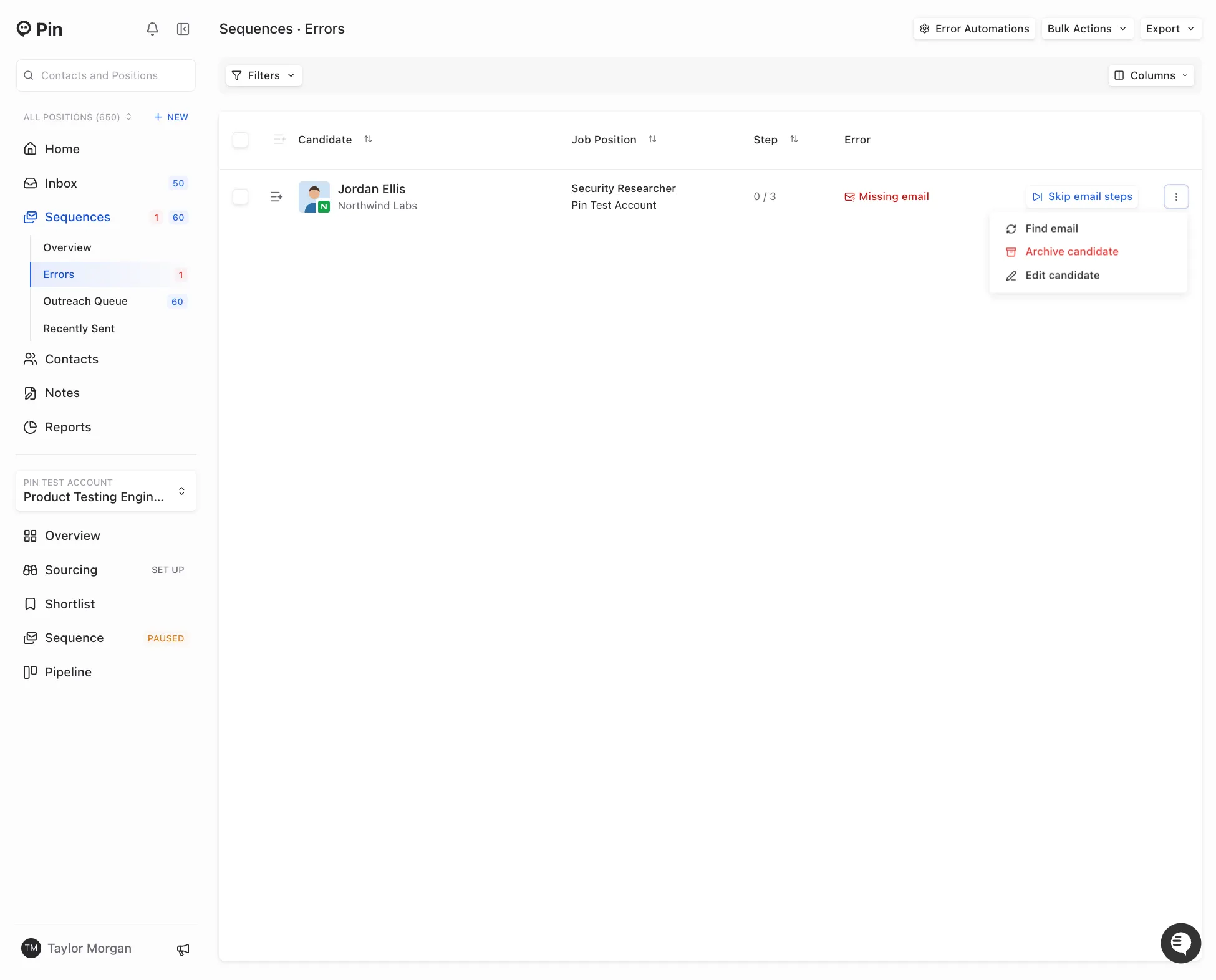Click the add-to-sequence icon for Jordan Ellis
Image resolution: width=1216 pixels, height=980 pixels.
click(x=276, y=196)
